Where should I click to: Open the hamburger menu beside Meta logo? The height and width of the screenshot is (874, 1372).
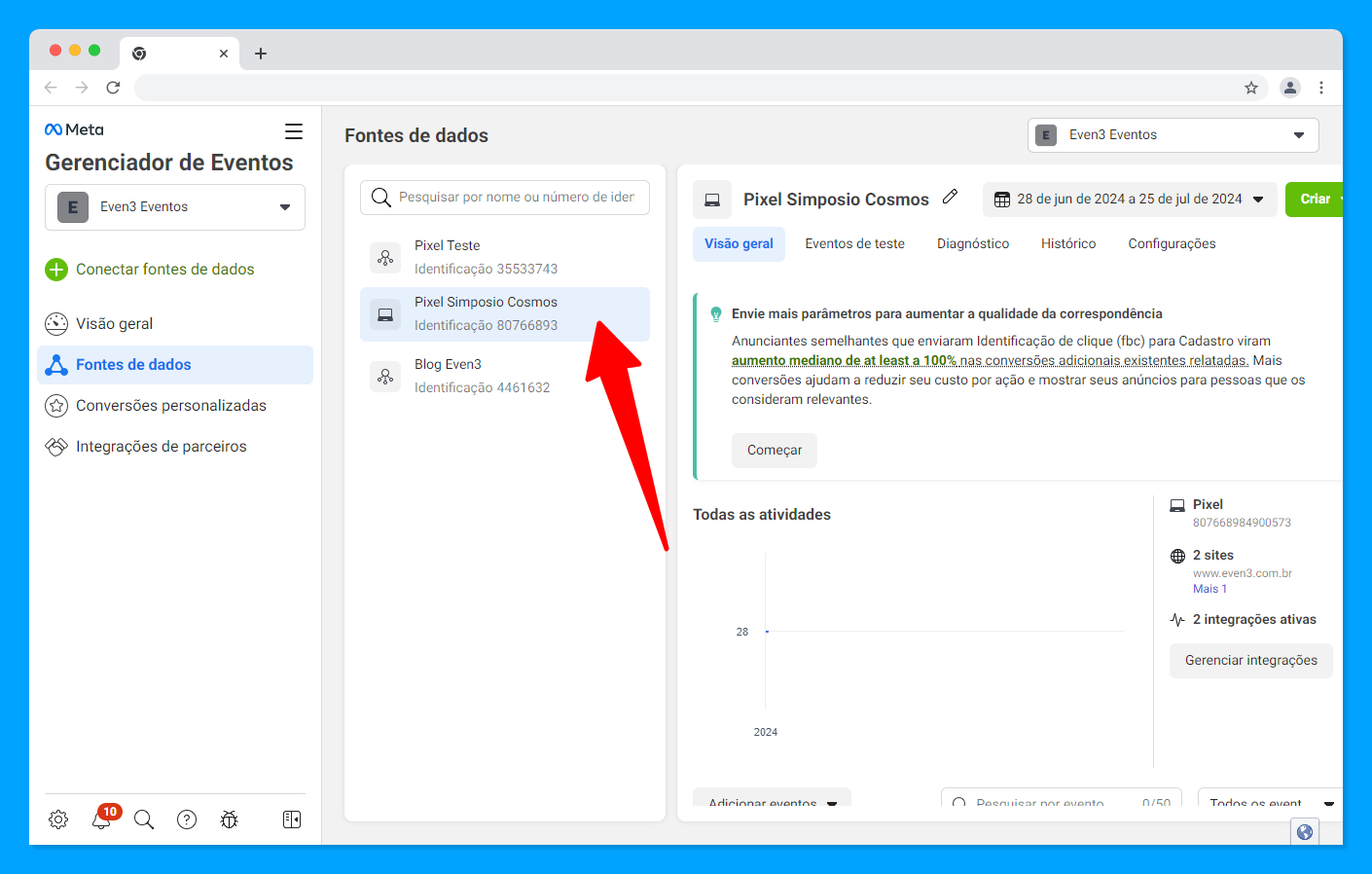(294, 131)
